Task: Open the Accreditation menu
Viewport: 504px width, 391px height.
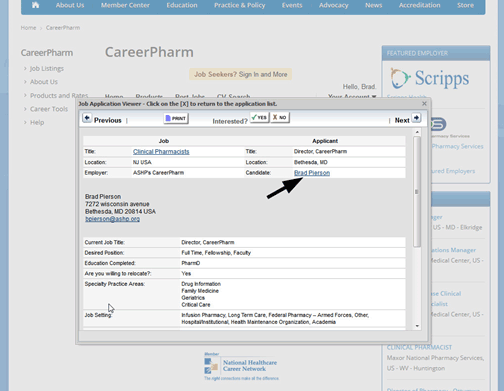Action: pyautogui.click(x=420, y=5)
